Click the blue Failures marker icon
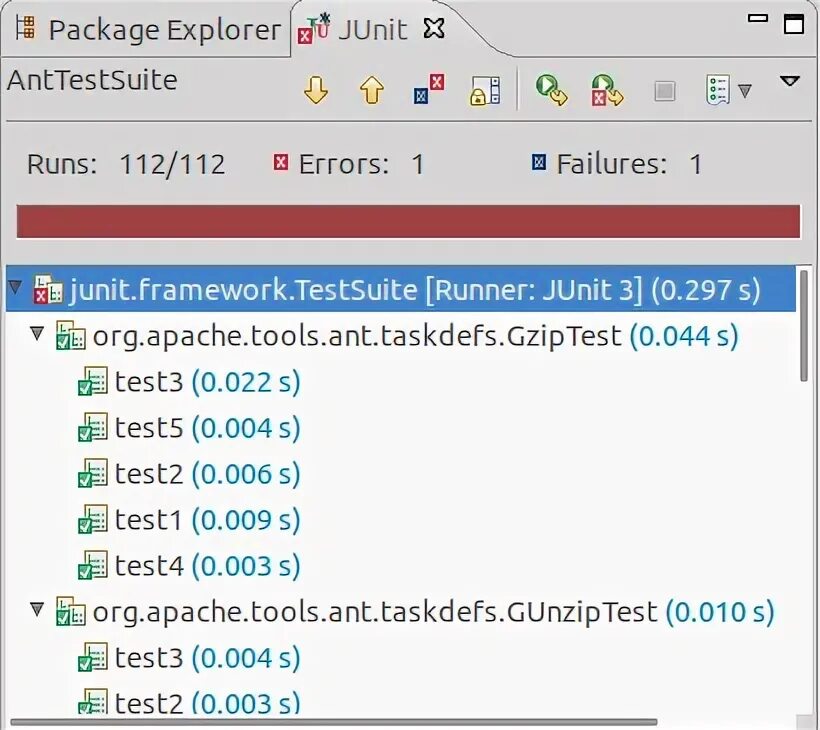 [x=539, y=163]
